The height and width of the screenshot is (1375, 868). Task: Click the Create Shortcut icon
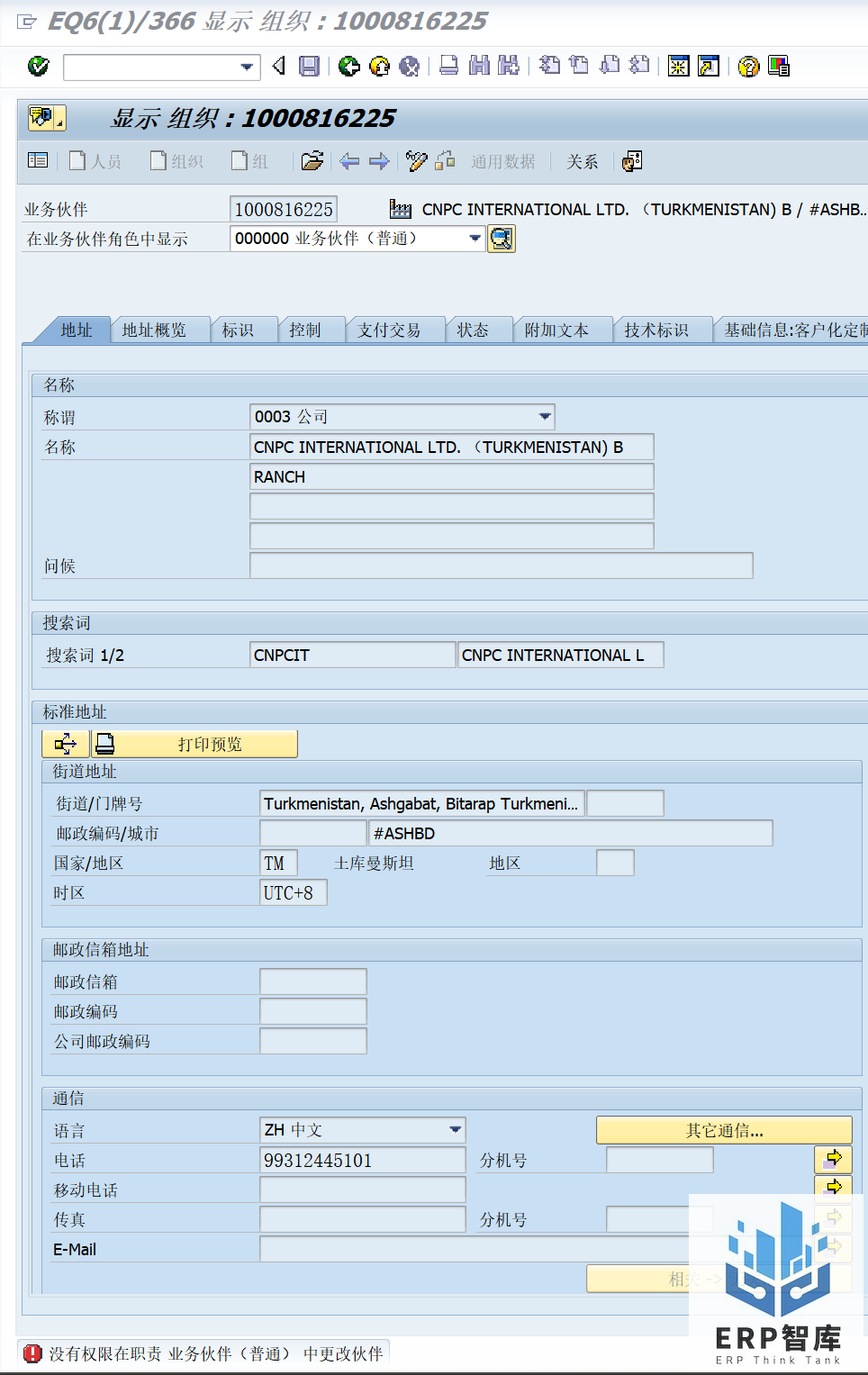coord(709,66)
